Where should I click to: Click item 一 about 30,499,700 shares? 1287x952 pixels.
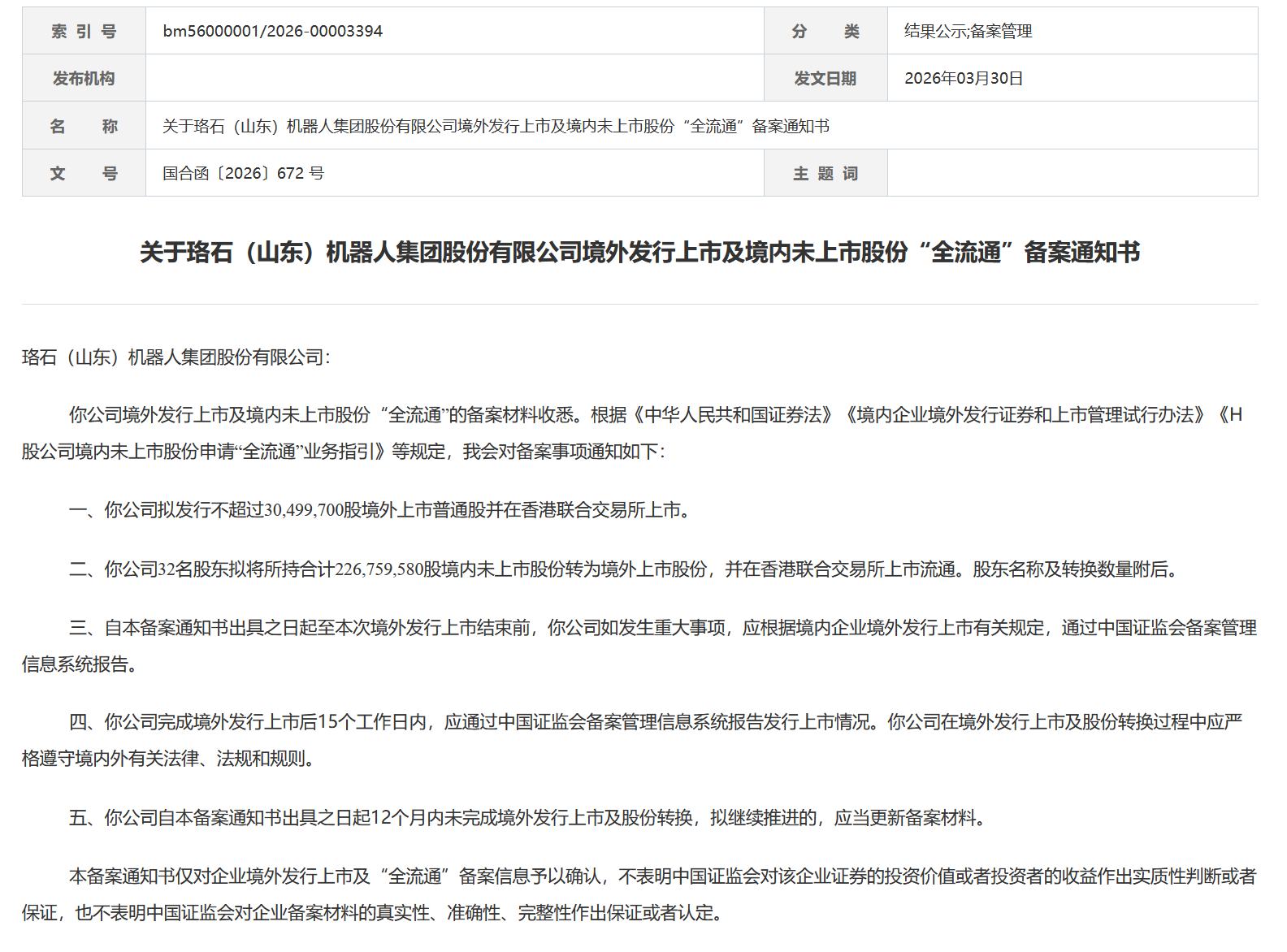click(x=379, y=510)
